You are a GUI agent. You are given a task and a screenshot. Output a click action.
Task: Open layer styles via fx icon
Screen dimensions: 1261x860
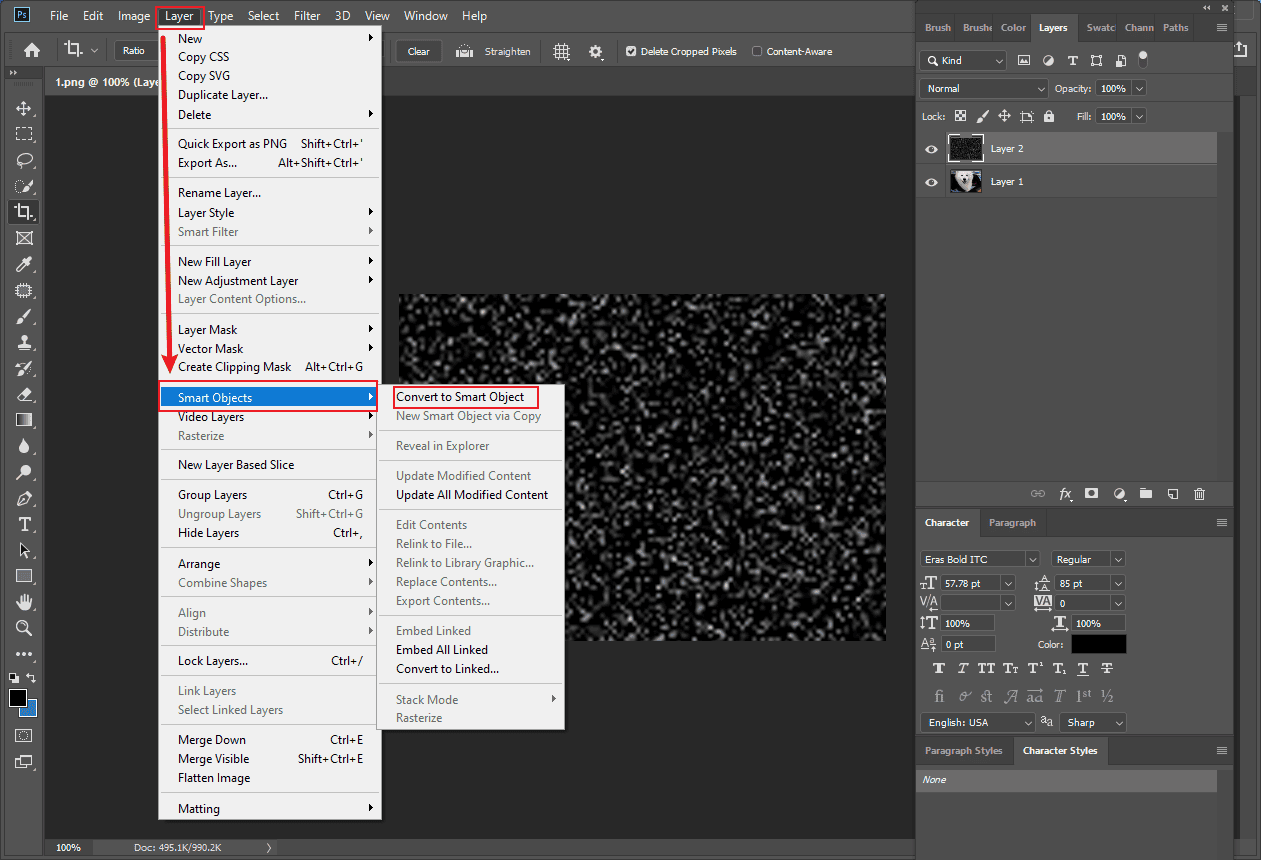coord(1065,493)
